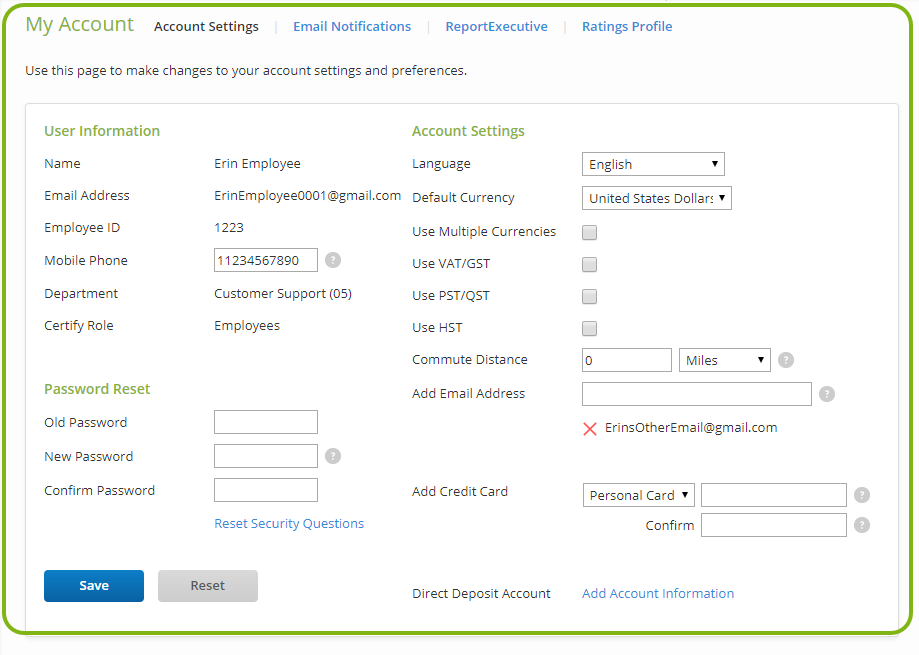Open help for Commute Distance
919x655 pixels.
point(785,359)
